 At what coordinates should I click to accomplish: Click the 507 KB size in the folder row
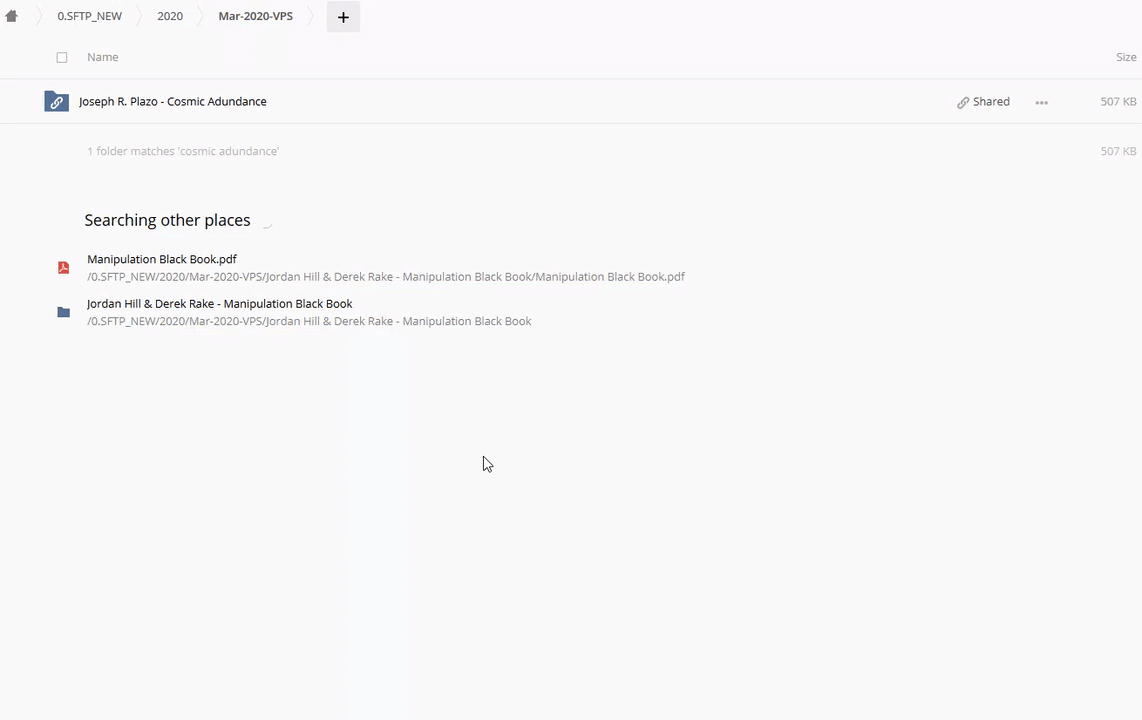[1117, 102]
